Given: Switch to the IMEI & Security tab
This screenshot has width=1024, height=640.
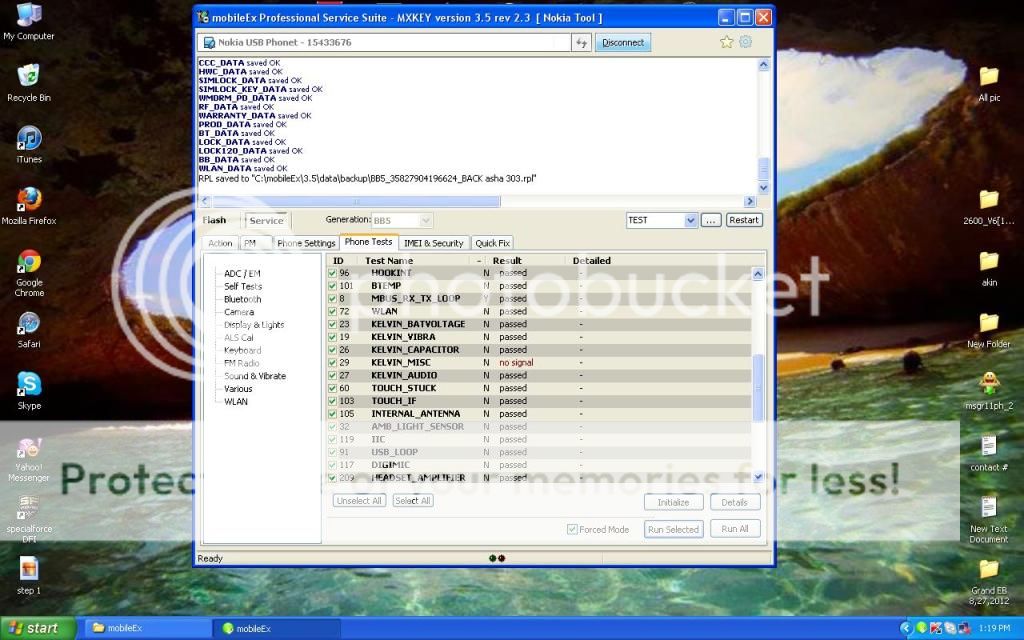Looking at the screenshot, I should pyautogui.click(x=433, y=243).
